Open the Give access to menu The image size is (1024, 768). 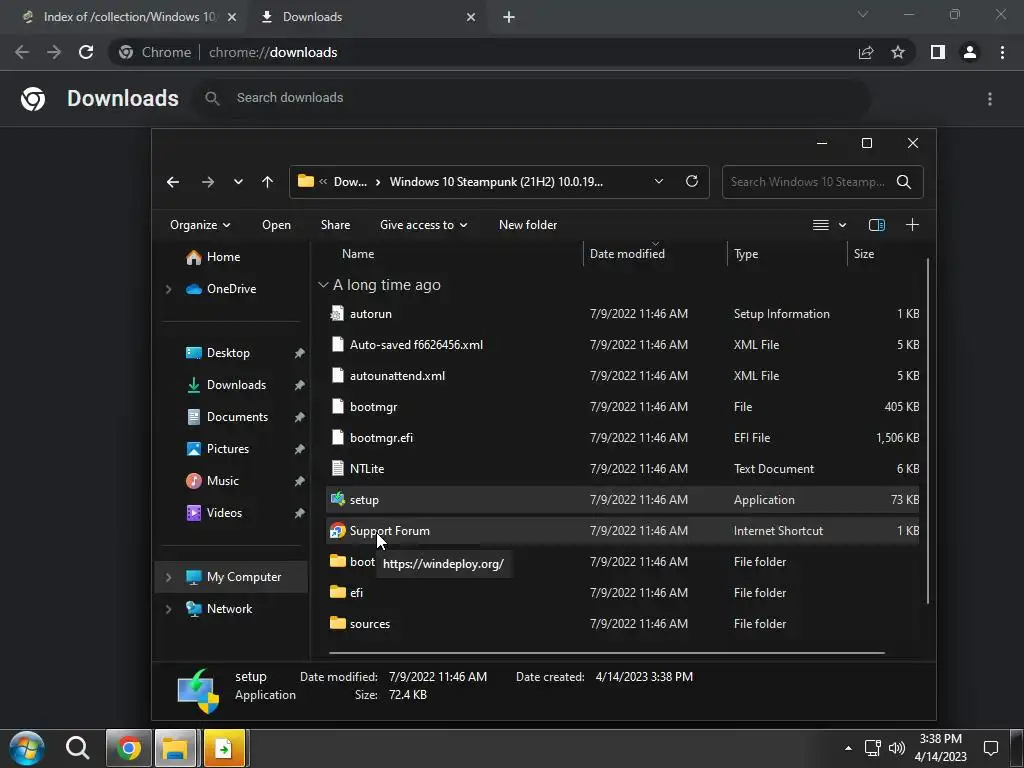(424, 225)
